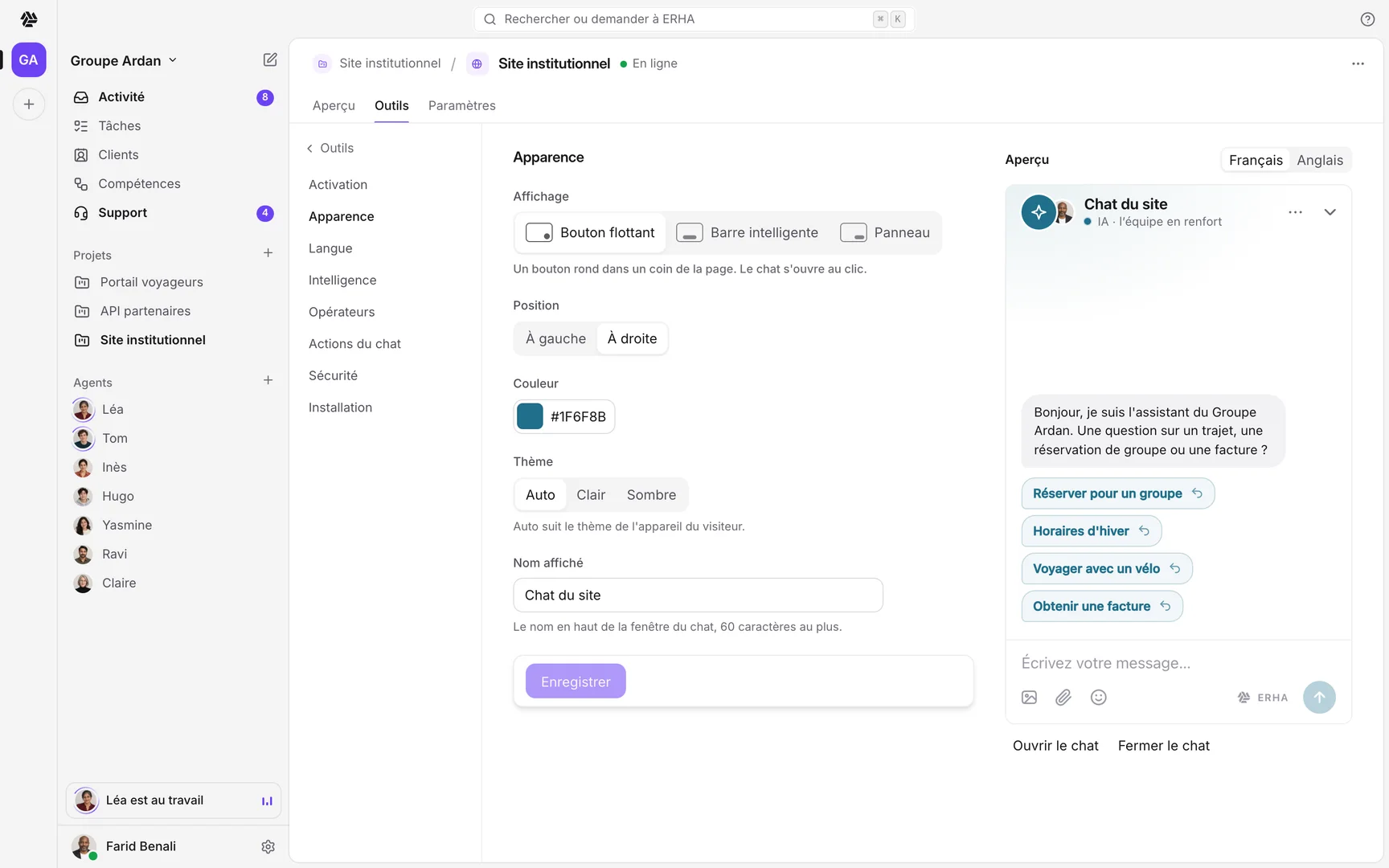Open the help question mark icon
This screenshot has height=868, width=1389.
point(1367,19)
